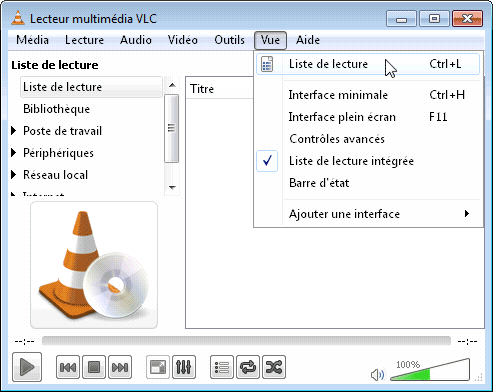The height and width of the screenshot is (392, 493).
Task: Click the sidebar scrollbar thumb
Action: coord(172,128)
